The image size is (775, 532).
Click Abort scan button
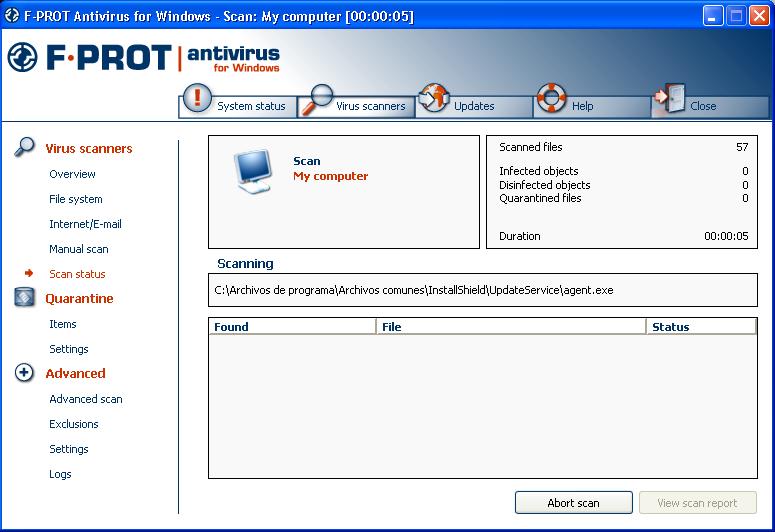point(573,502)
